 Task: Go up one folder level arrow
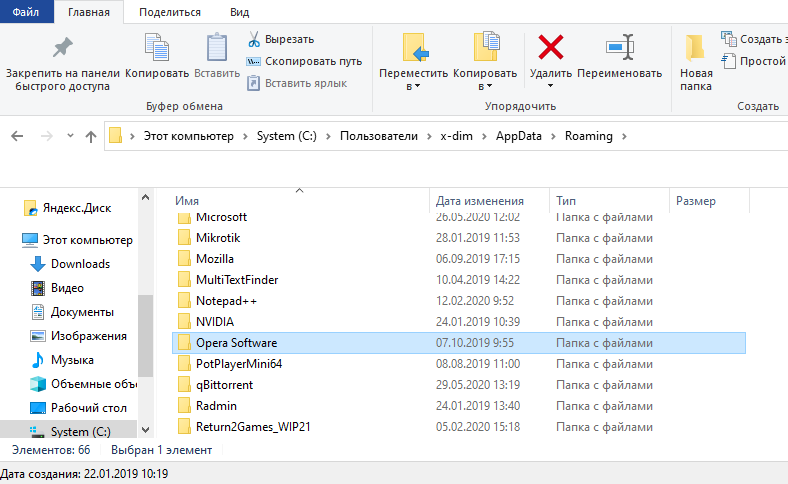(91, 136)
